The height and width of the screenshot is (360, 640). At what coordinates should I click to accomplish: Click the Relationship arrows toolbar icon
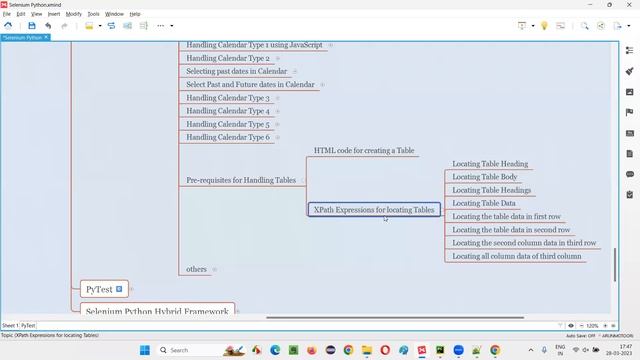(111, 26)
